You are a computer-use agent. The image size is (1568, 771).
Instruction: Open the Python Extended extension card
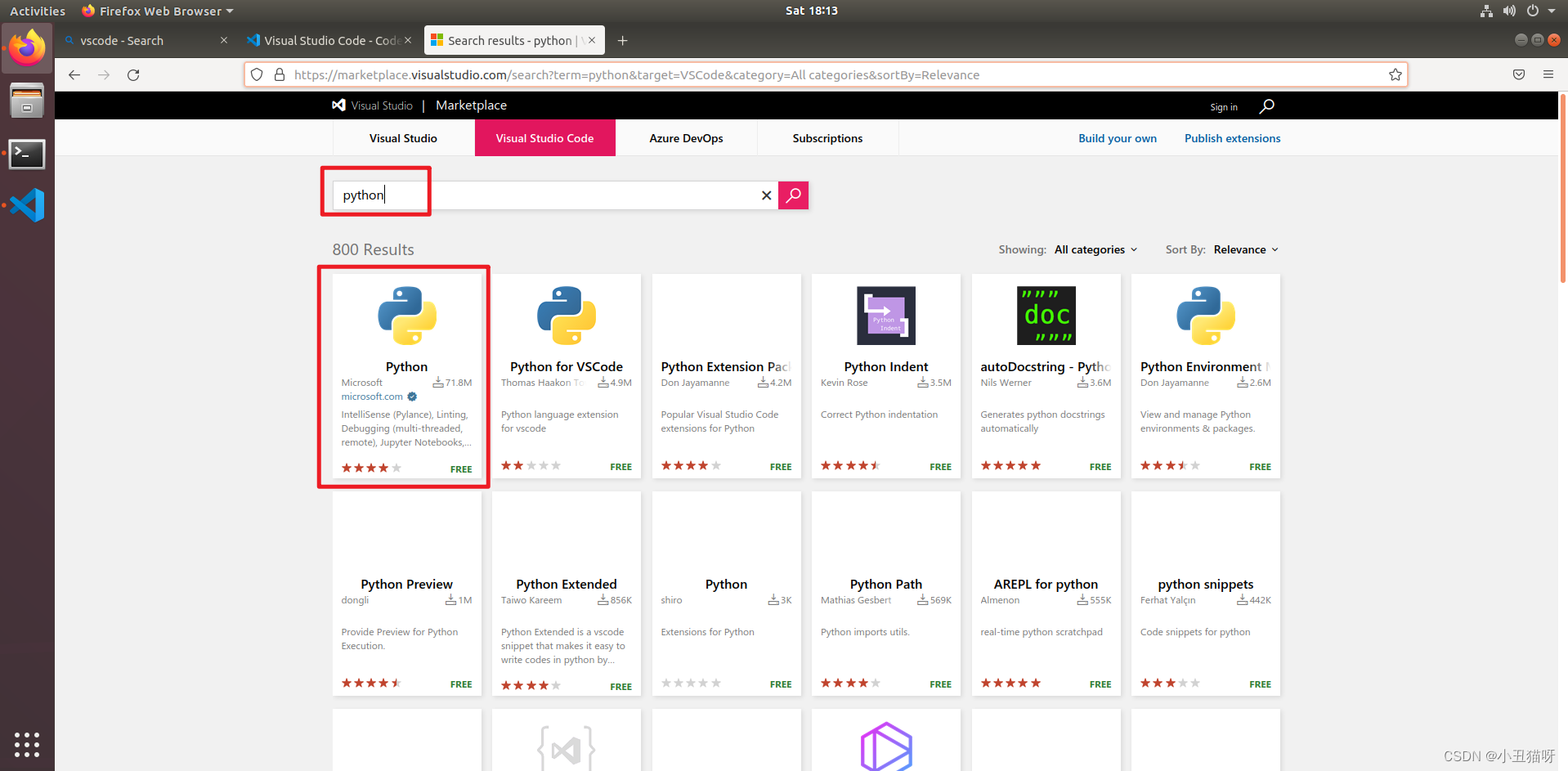click(567, 594)
